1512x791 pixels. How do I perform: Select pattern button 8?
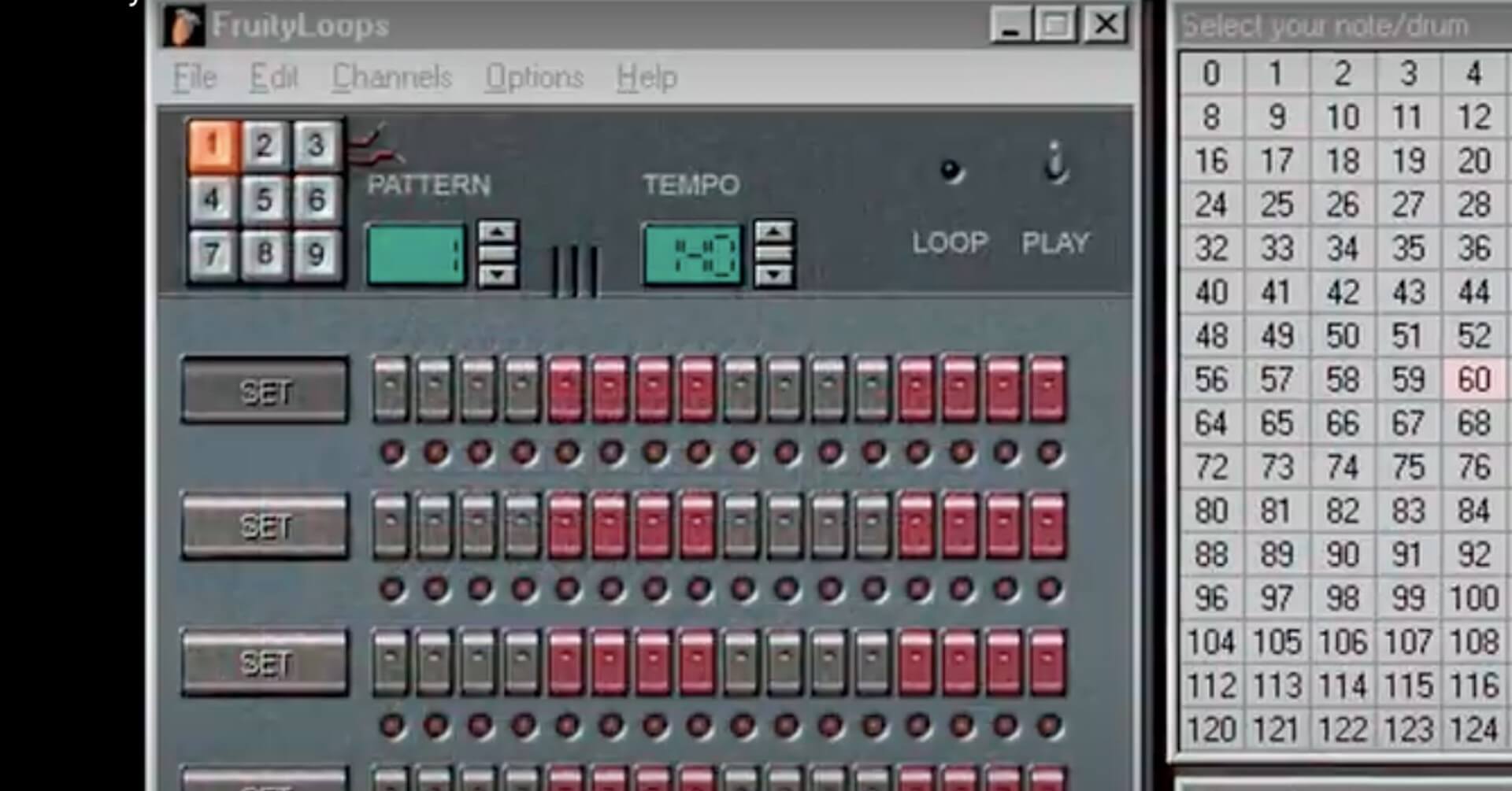265,255
